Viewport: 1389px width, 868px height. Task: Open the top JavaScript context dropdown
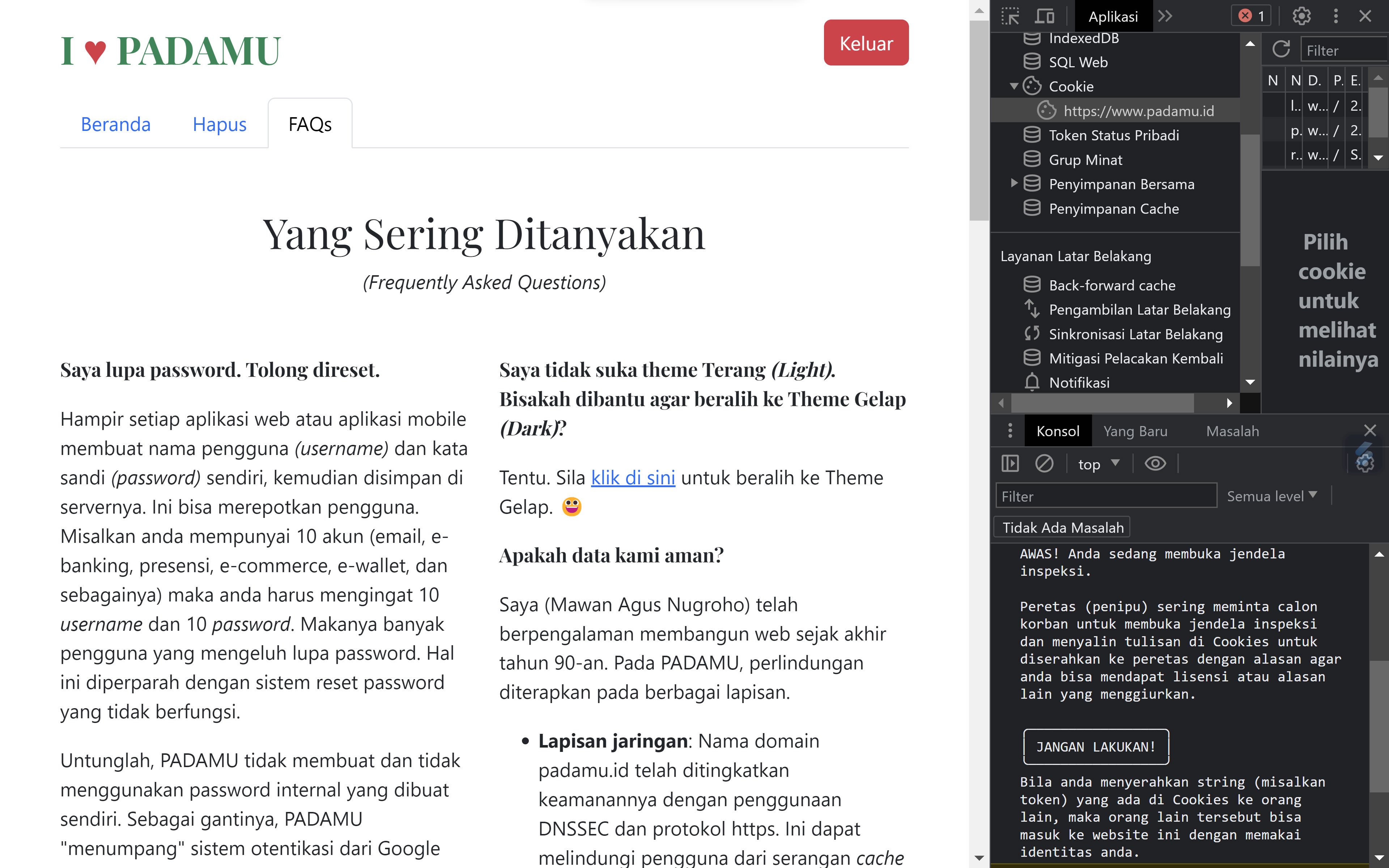tap(1099, 463)
